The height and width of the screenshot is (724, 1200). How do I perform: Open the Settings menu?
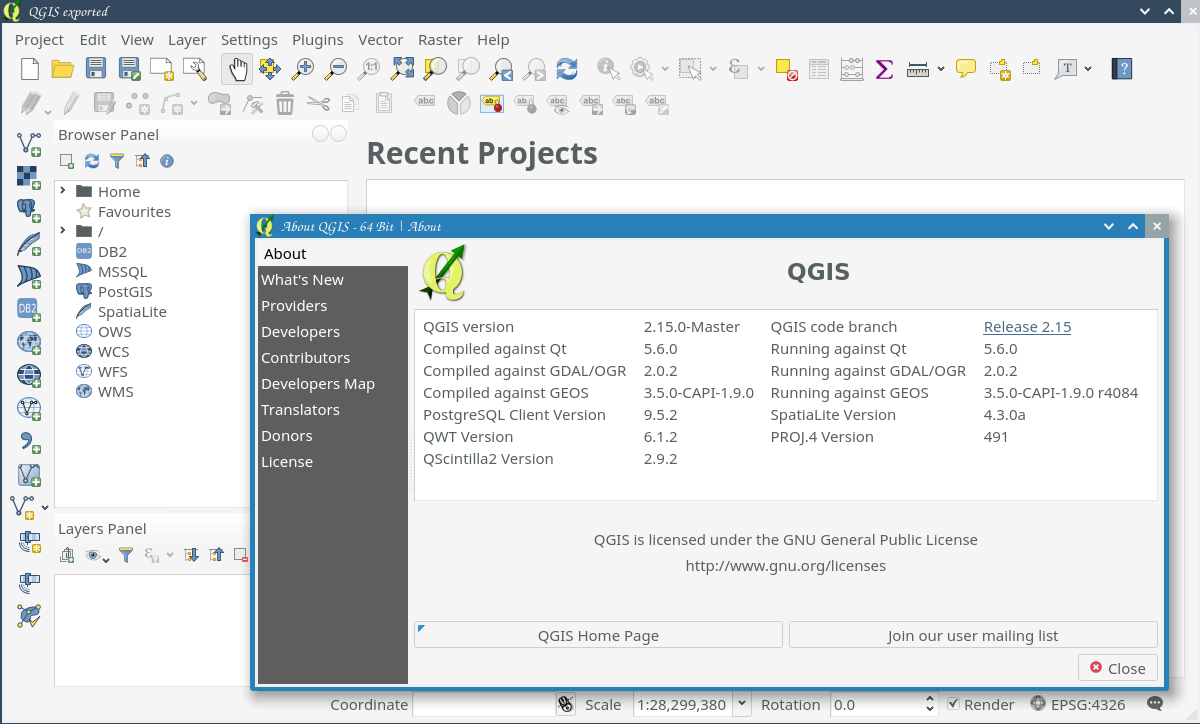pos(249,40)
